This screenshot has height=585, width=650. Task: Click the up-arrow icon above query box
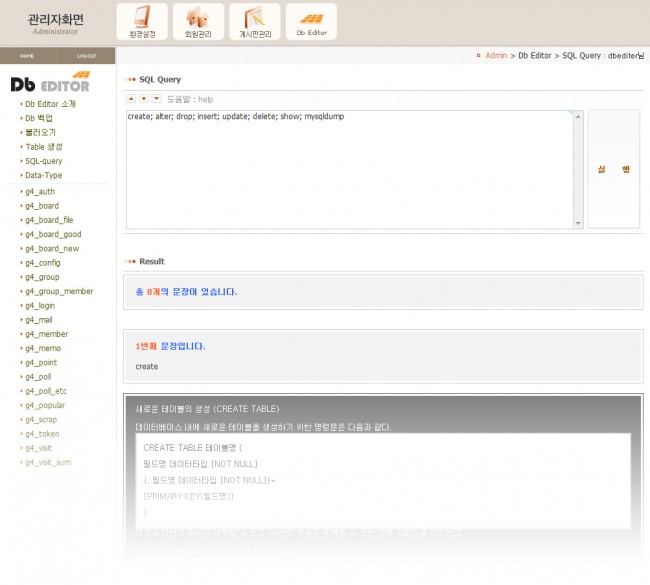[131, 99]
